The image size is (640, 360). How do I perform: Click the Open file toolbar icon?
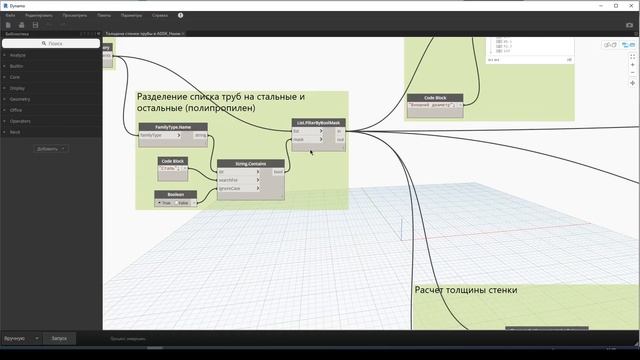22,25
